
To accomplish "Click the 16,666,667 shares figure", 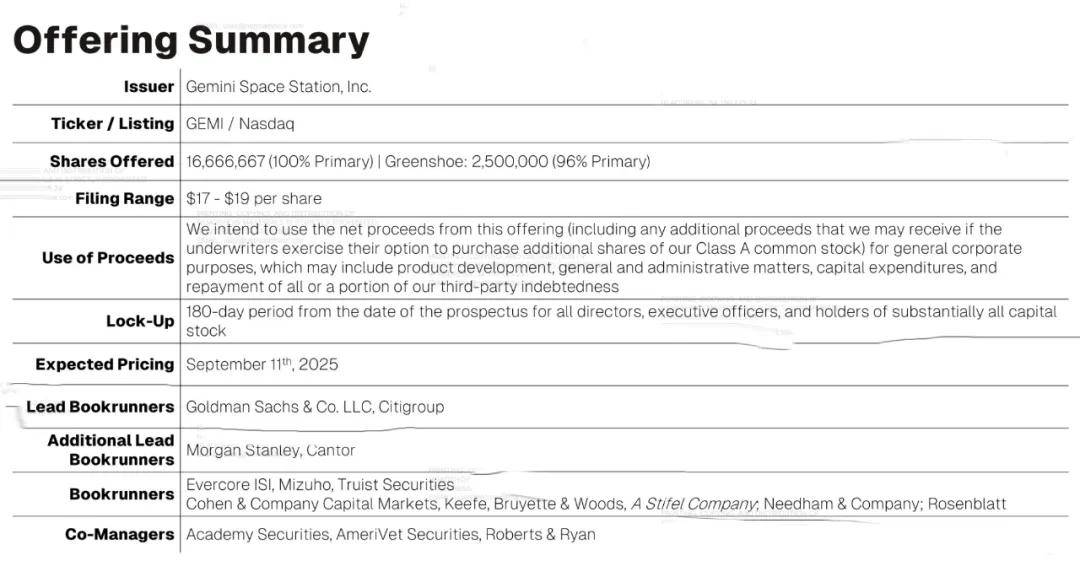I will pos(223,161).
